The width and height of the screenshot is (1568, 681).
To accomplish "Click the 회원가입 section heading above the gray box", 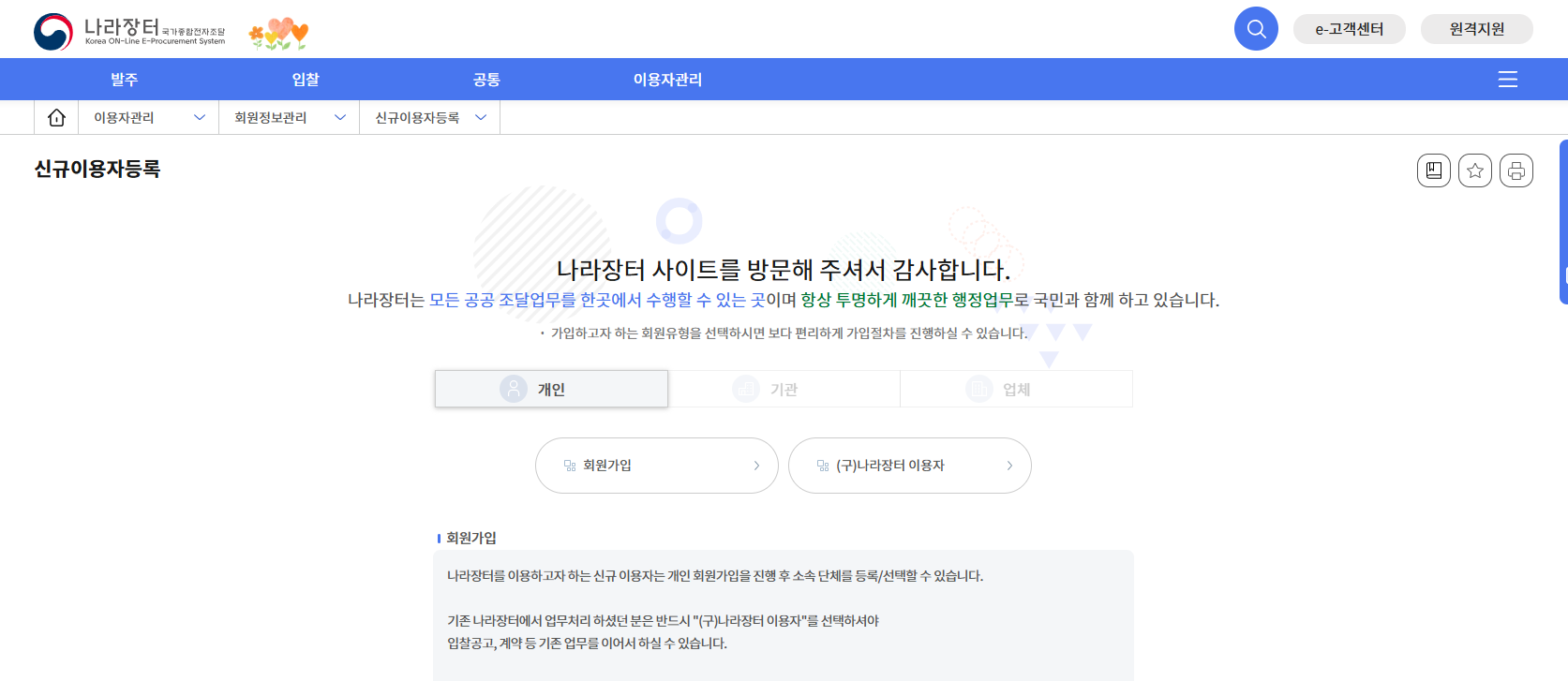I will click(x=471, y=538).
